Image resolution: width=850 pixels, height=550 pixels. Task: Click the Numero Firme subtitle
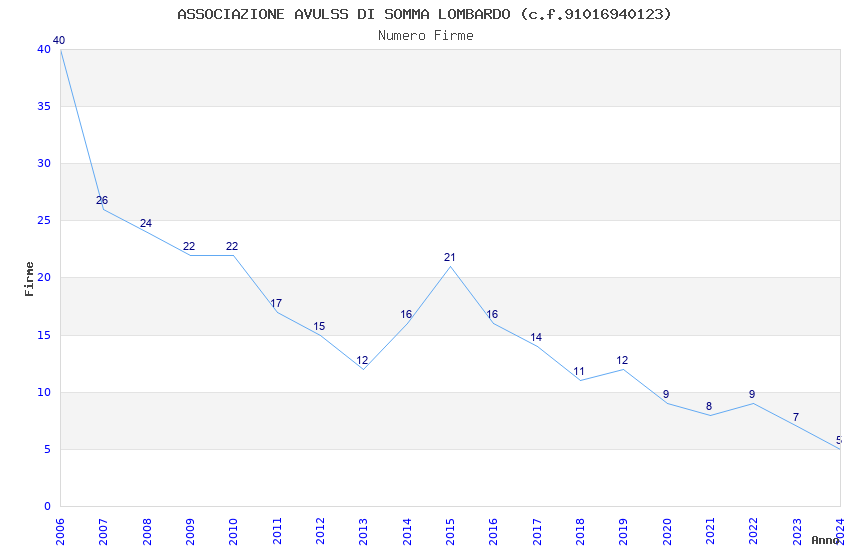[x=426, y=35]
